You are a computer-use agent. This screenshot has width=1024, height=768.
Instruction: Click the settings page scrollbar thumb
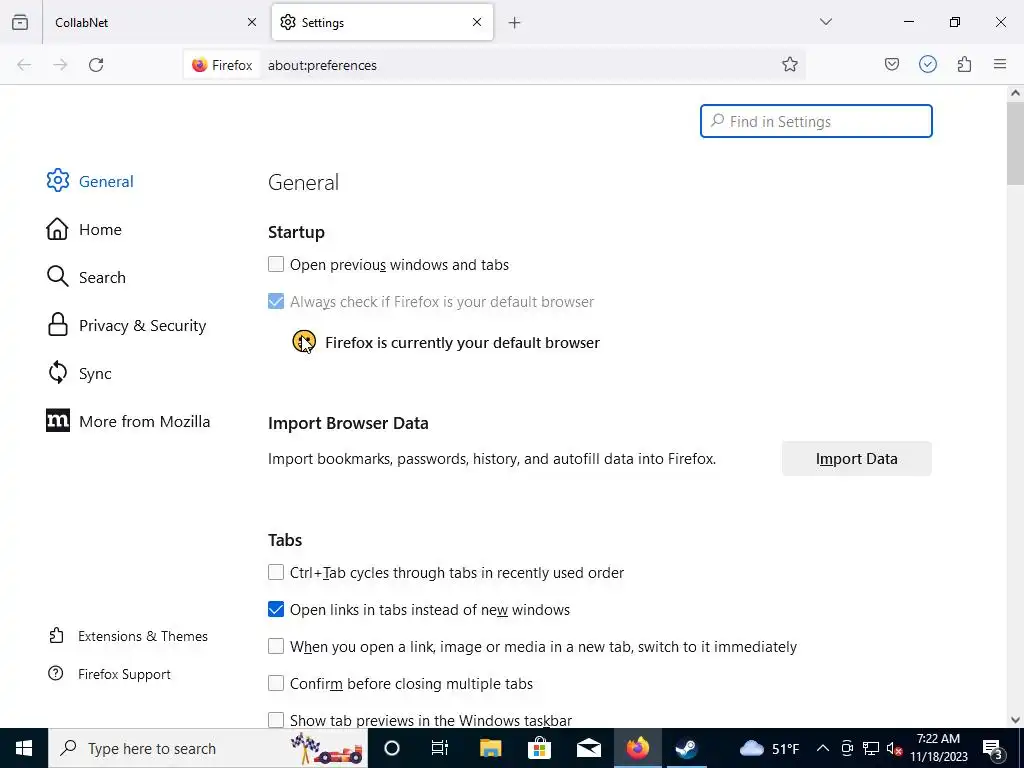coord(1015,142)
